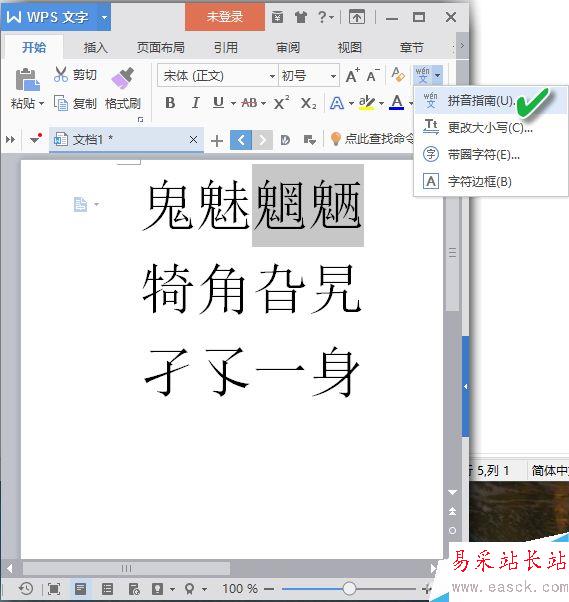Click the 点此查找命令 search field
This screenshot has height=602, width=569.
[x=379, y=139]
